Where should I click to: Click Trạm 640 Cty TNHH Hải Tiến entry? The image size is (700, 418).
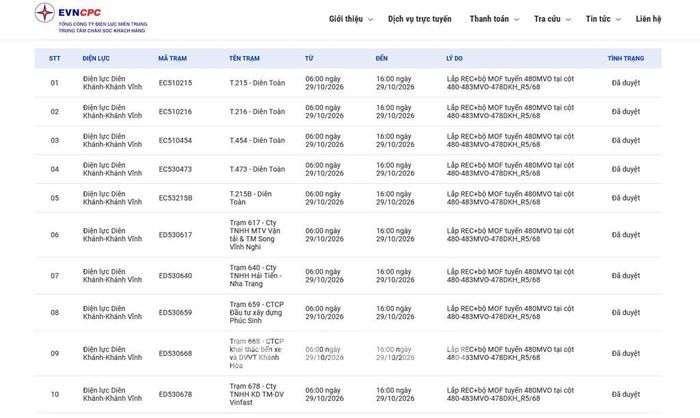click(x=255, y=276)
